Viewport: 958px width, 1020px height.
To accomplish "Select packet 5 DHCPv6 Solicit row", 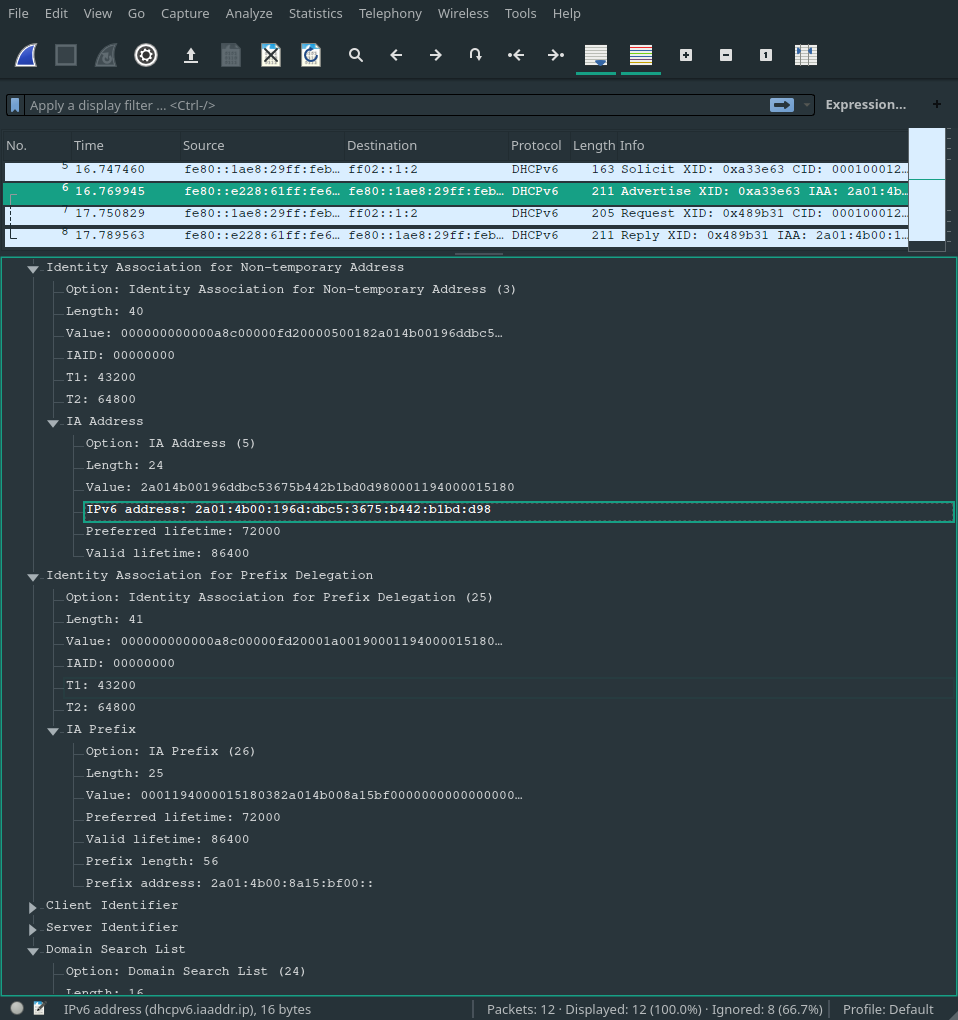I will [455, 170].
